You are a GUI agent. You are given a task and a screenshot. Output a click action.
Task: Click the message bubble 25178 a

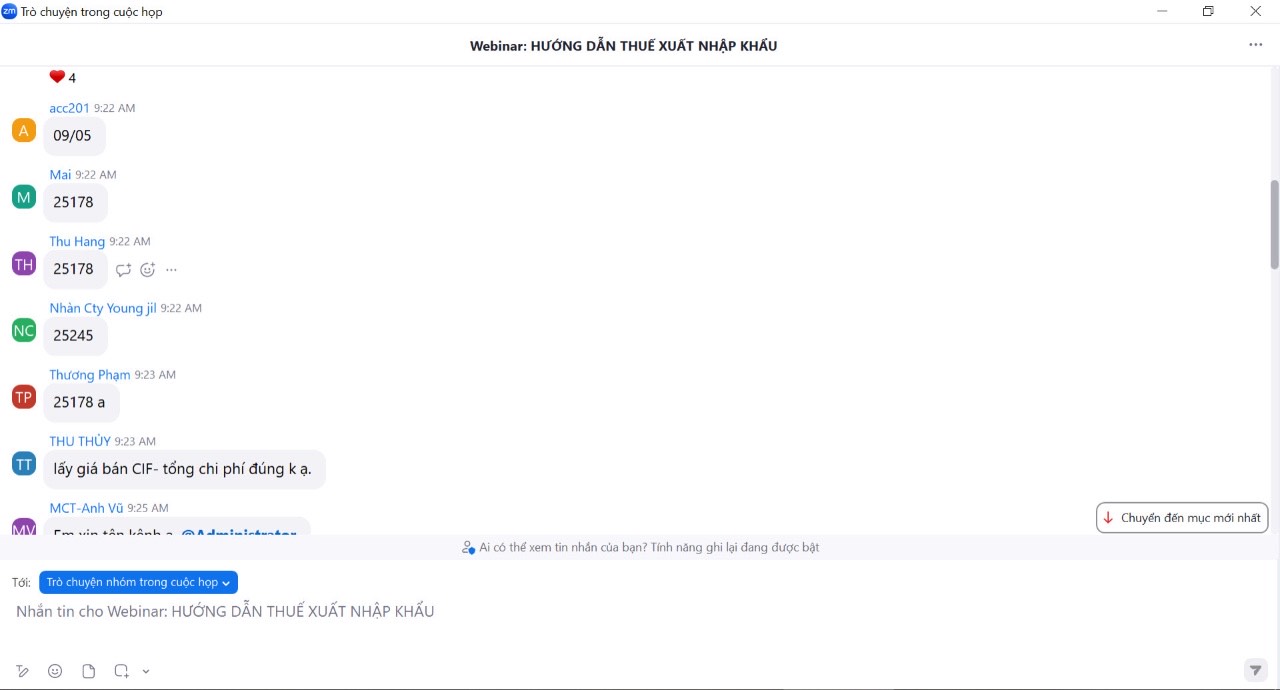81,402
